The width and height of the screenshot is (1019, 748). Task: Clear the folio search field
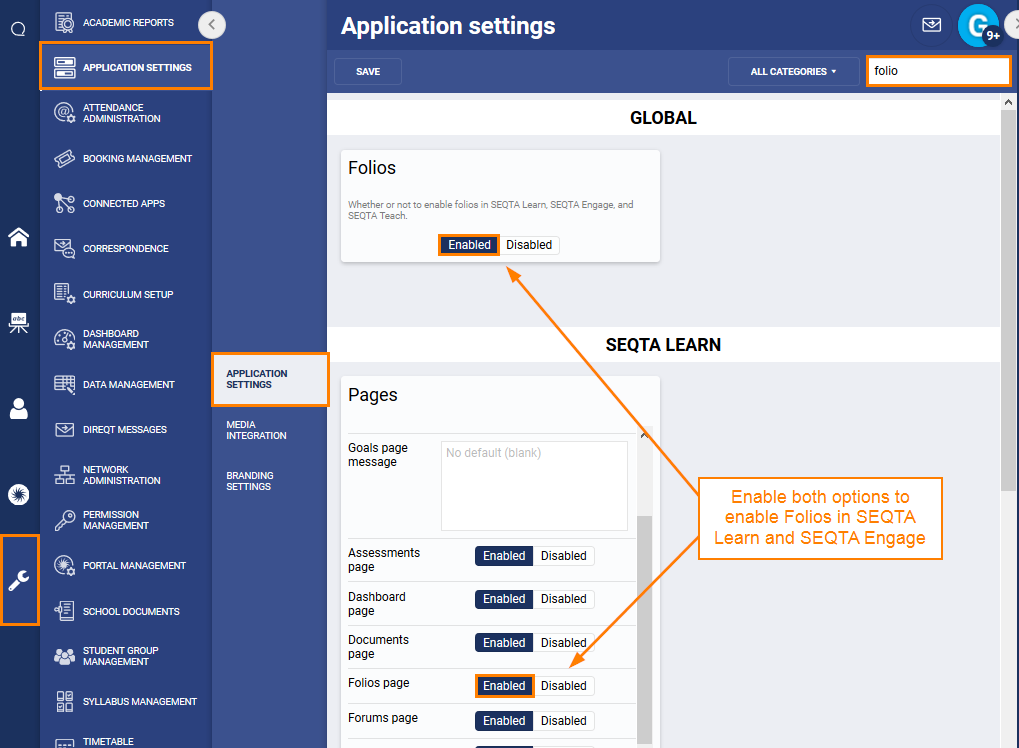click(938, 71)
